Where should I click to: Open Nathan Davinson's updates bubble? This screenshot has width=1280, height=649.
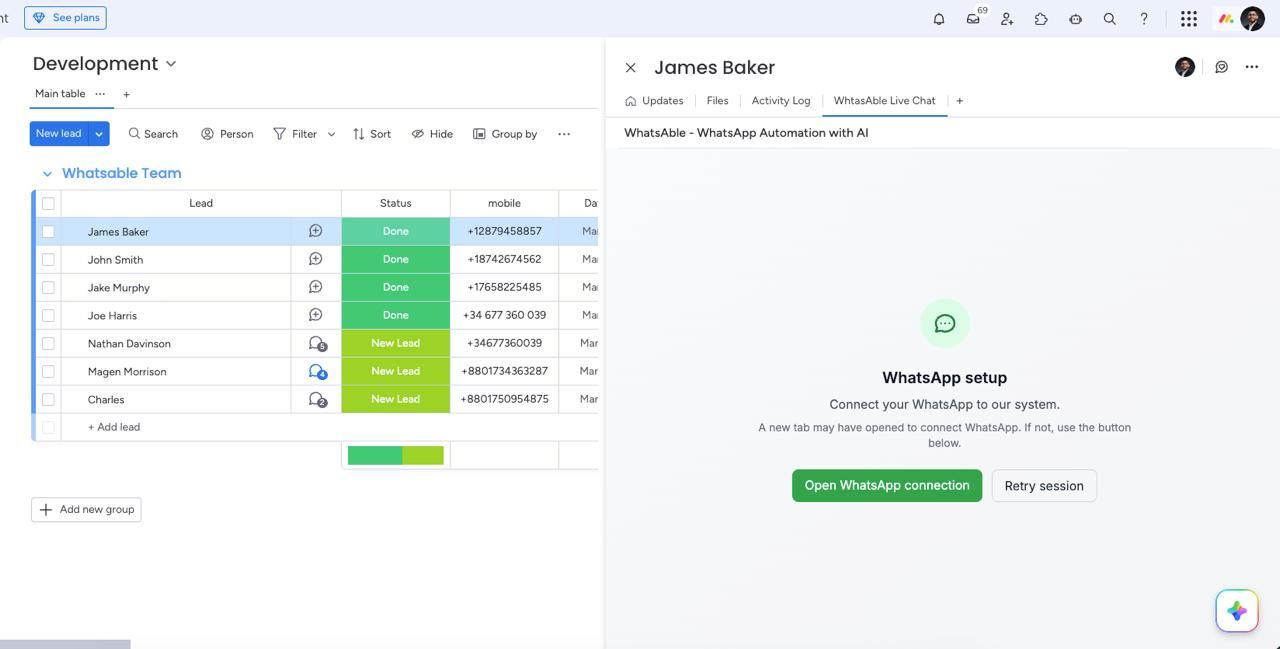pos(317,343)
